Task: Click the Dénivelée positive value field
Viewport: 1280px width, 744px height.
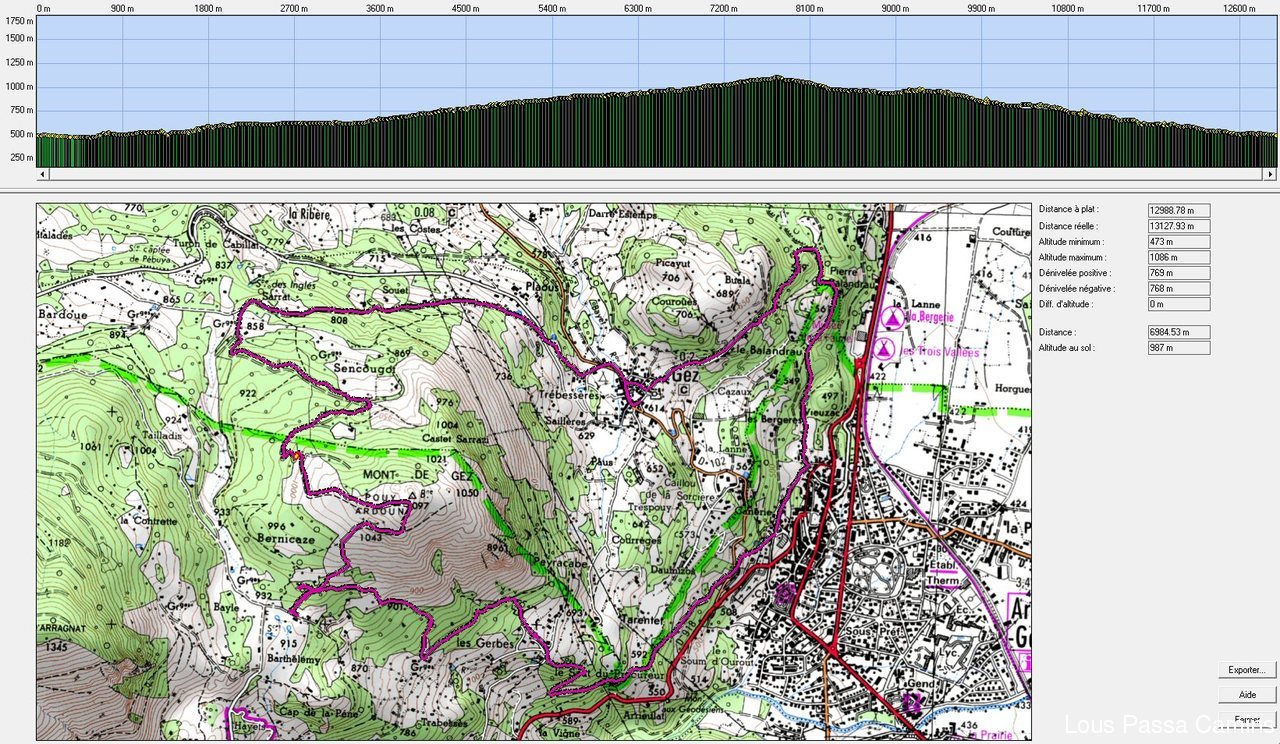Action: point(1179,273)
